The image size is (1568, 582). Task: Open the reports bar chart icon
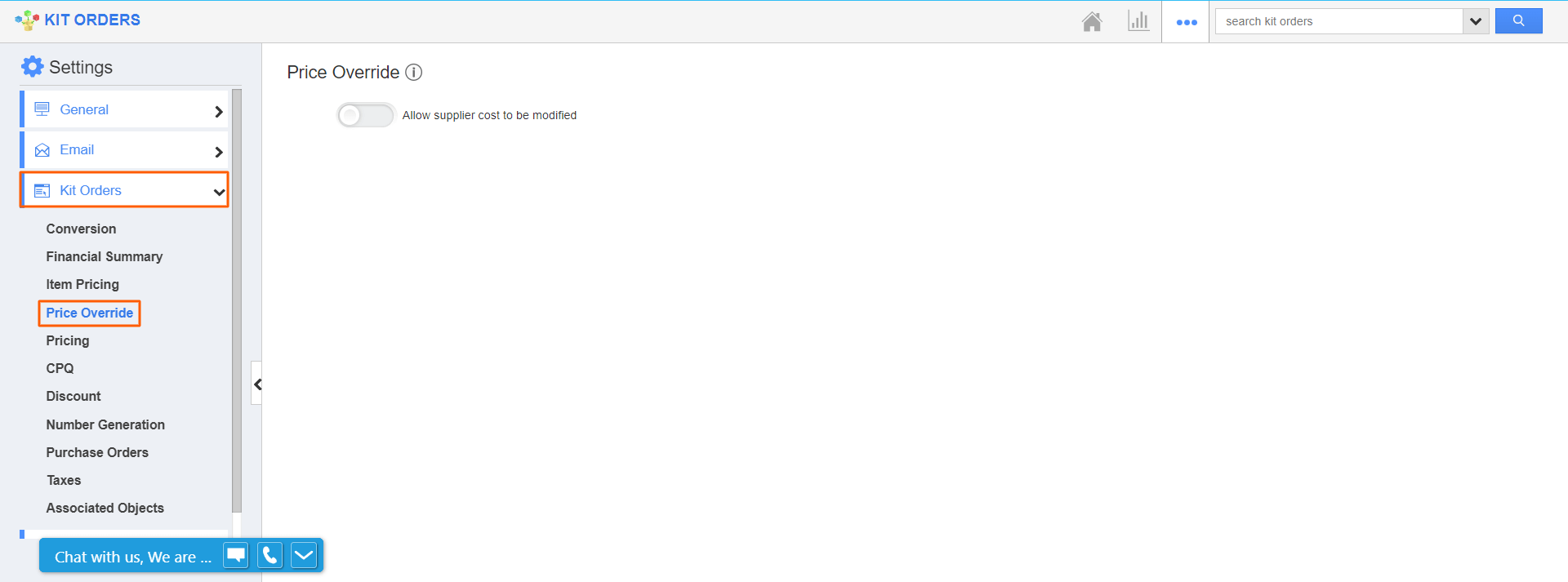click(1138, 21)
